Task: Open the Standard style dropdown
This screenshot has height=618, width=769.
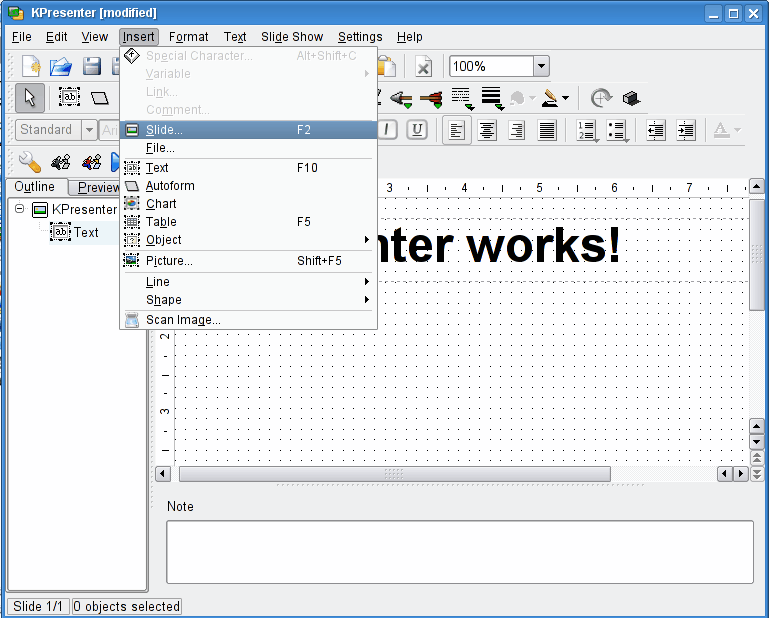Action: (x=88, y=130)
